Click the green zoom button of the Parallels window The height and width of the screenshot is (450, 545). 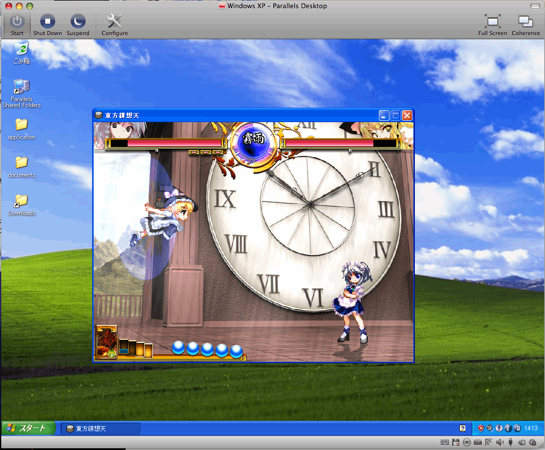point(30,6)
